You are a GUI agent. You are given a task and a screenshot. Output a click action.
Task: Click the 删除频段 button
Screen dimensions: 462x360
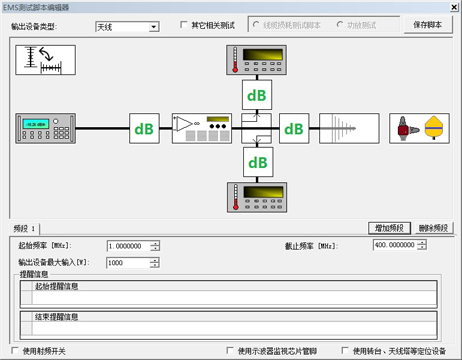point(433,228)
